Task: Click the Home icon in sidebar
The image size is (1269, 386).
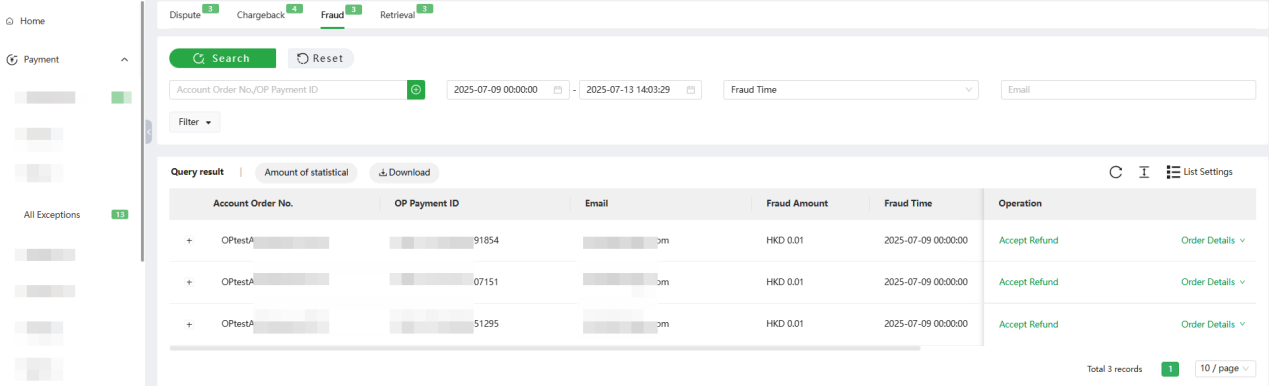Action: (x=10, y=21)
